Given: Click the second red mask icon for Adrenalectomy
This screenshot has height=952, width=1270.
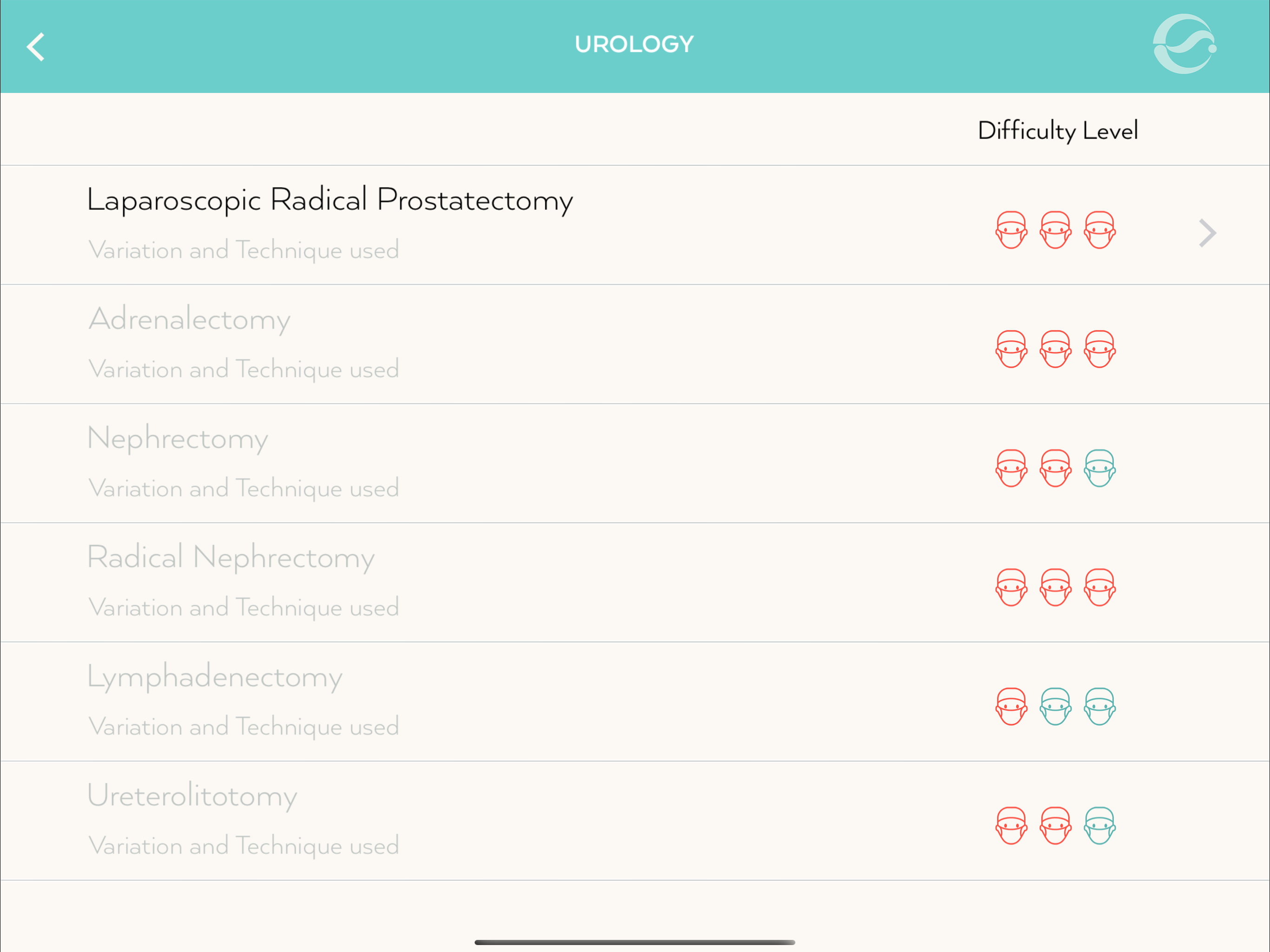Looking at the screenshot, I should click(1055, 349).
